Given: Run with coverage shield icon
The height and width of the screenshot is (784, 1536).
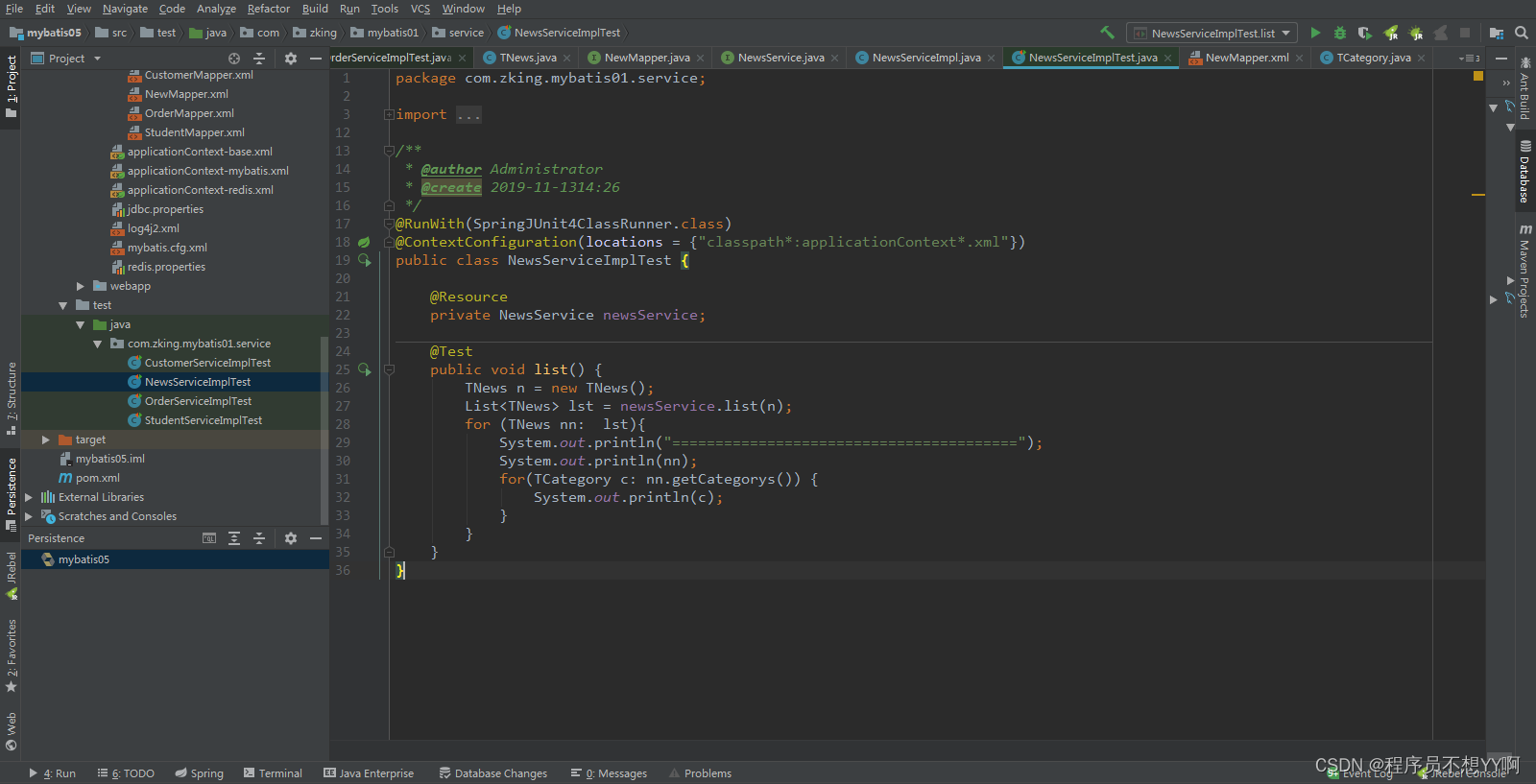Looking at the screenshot, I should (1364, 33).
